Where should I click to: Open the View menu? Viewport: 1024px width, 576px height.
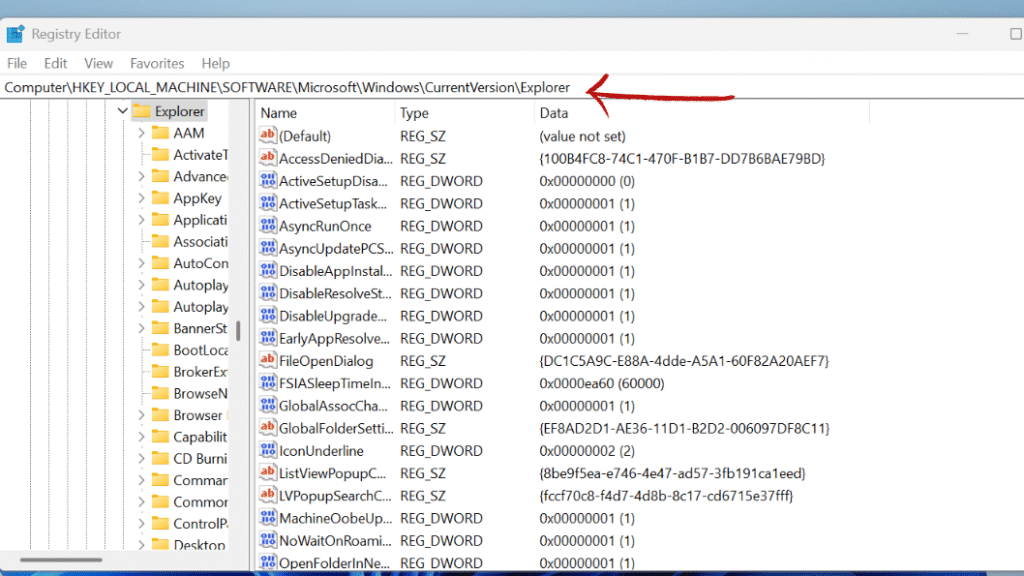point(99,63)
